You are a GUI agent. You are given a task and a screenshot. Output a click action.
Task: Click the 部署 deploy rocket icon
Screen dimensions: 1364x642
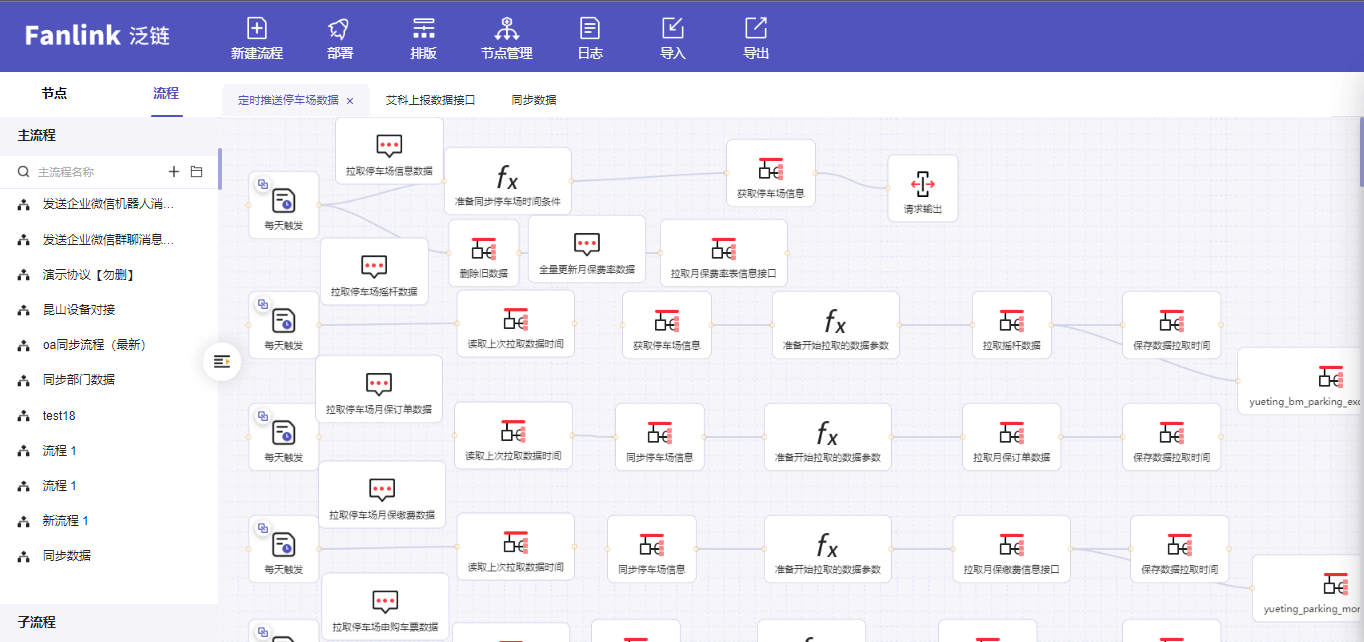pos(339,30)
